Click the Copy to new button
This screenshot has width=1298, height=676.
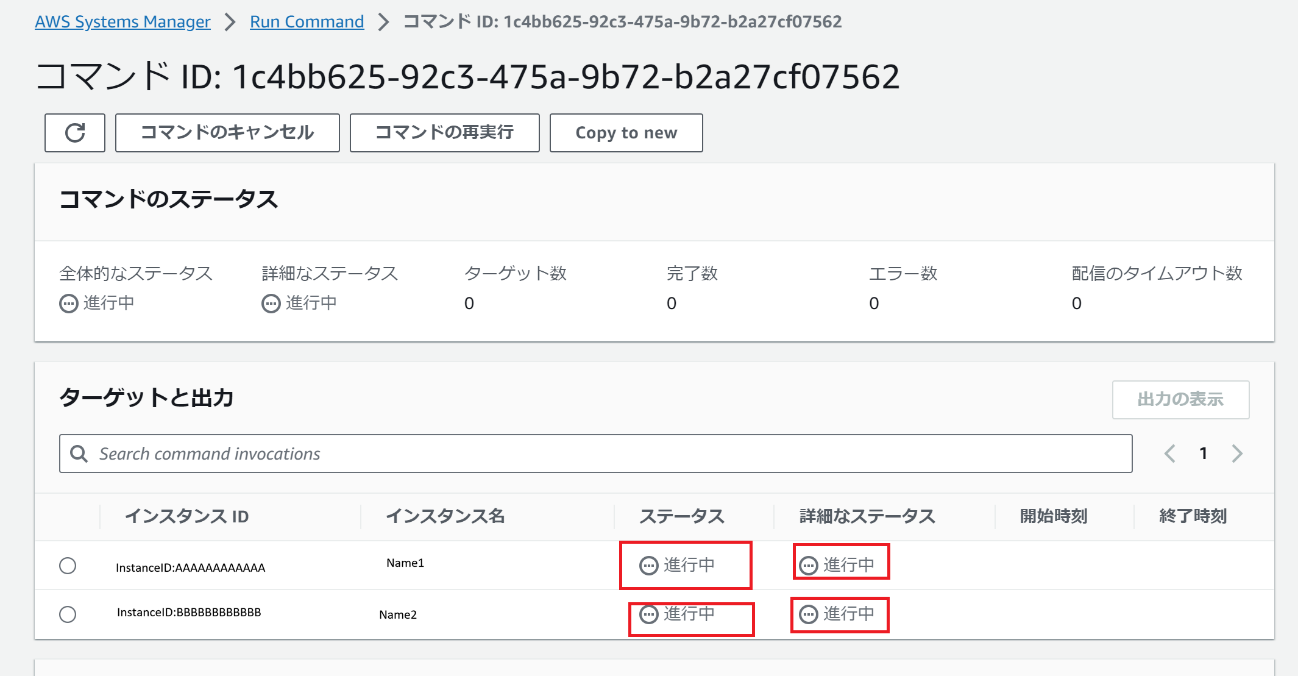(625, 132)
